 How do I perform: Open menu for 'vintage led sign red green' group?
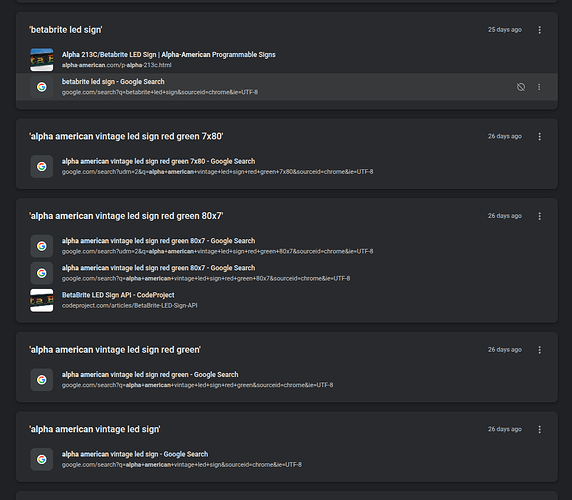tap(540, 350)
